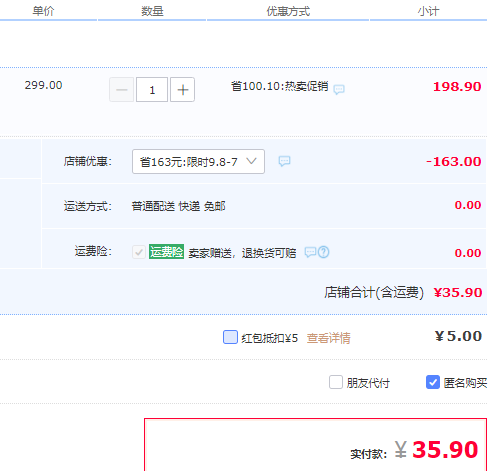Click the dropdown arrow in the 店铺优惠 selector

(251, 161)
